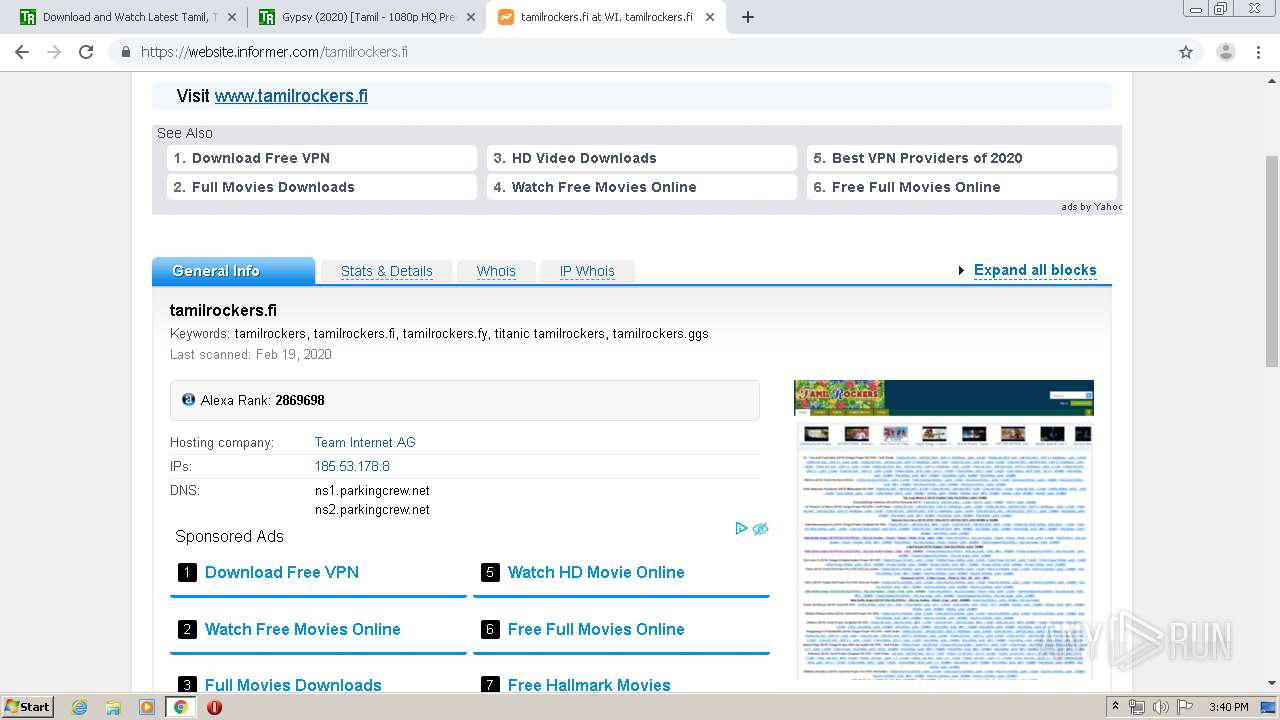Image resolution: width=1280 pixels, height=720 pixels.
Task: Select the Last scanned: Feb 19, 2020 text
Action: [251, 354]
